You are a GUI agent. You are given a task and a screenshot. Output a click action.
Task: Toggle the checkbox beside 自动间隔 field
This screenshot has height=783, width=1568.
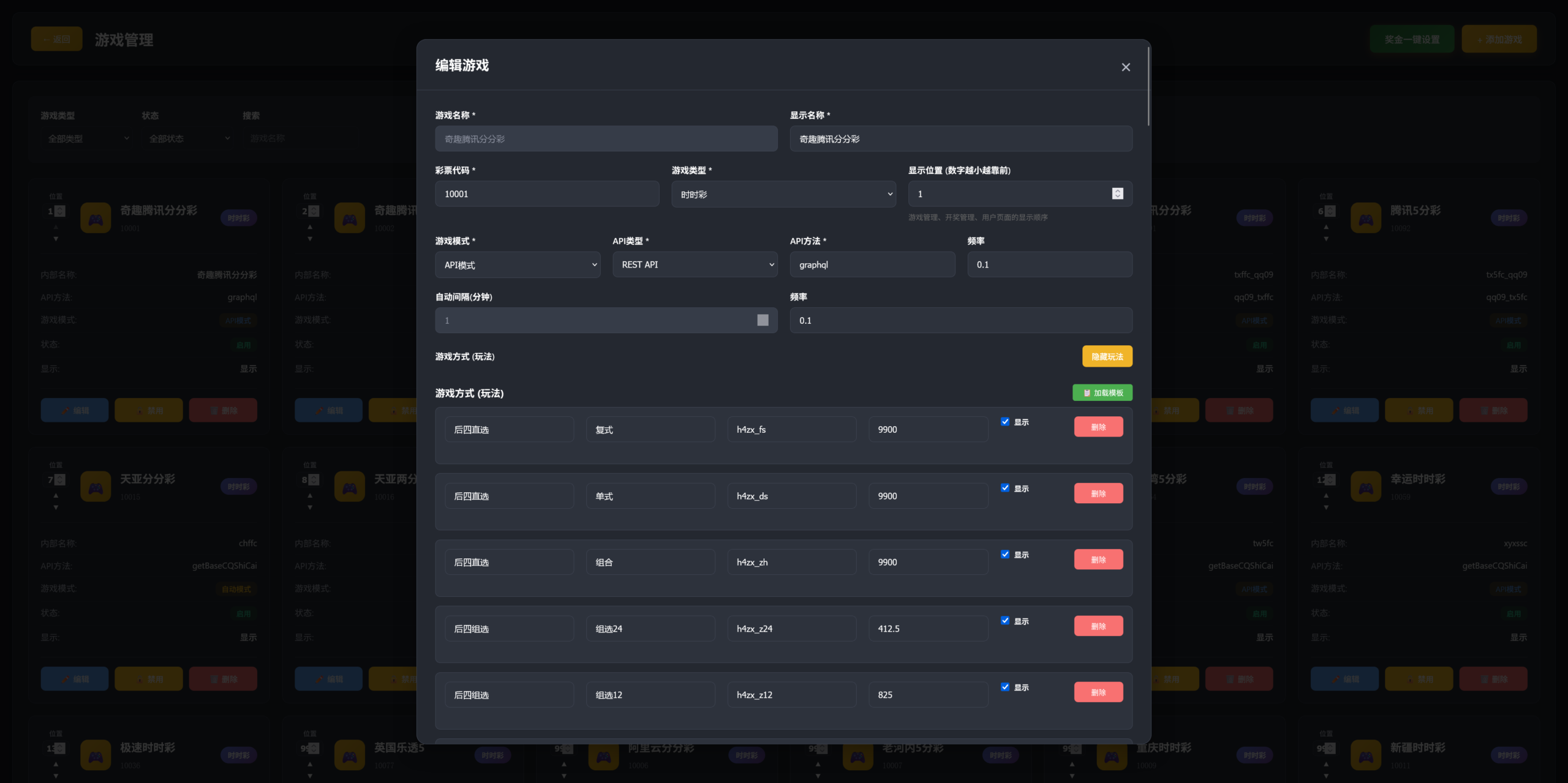point(763,320)
